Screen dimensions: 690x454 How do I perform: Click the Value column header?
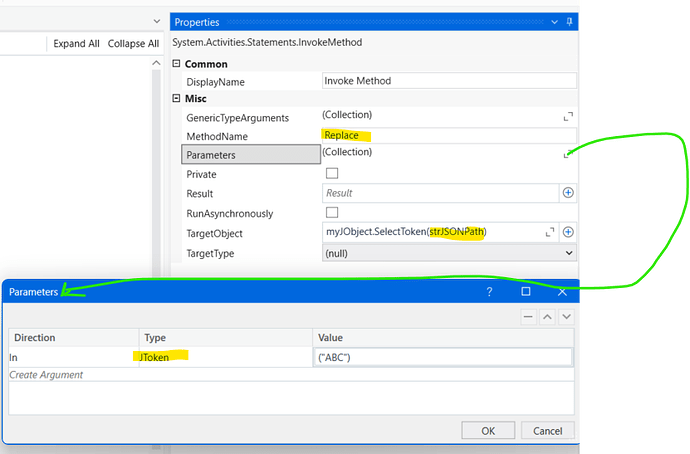coord(443,337)
